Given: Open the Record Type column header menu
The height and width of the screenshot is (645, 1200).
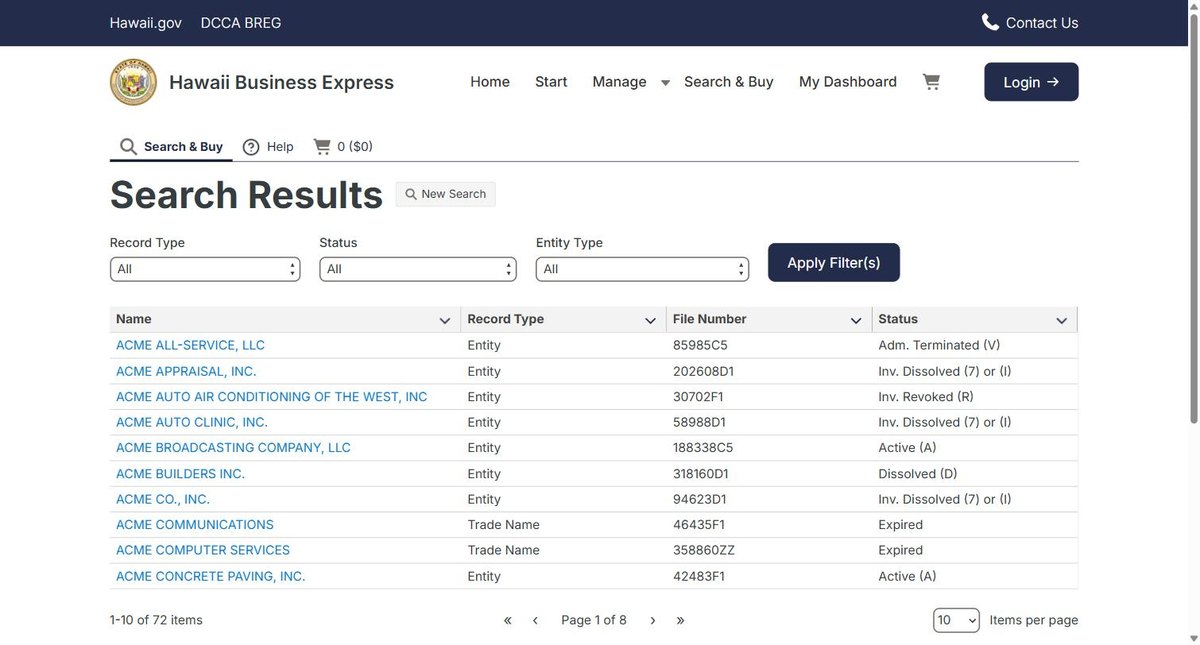Looking at the screenshot, I should click(x=650, y=320).
